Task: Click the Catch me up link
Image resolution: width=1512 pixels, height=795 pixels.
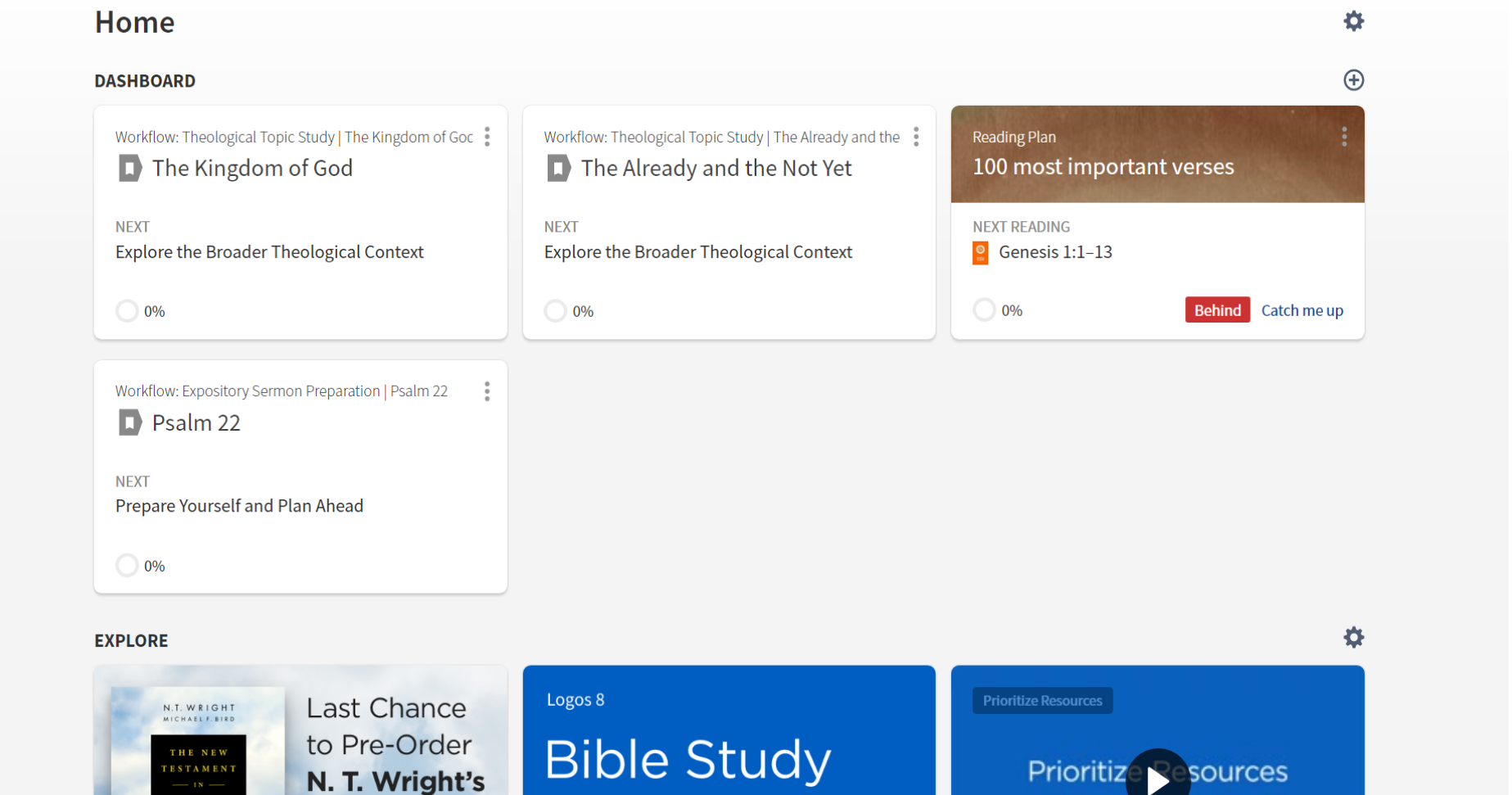Action: click(1302, 310)
